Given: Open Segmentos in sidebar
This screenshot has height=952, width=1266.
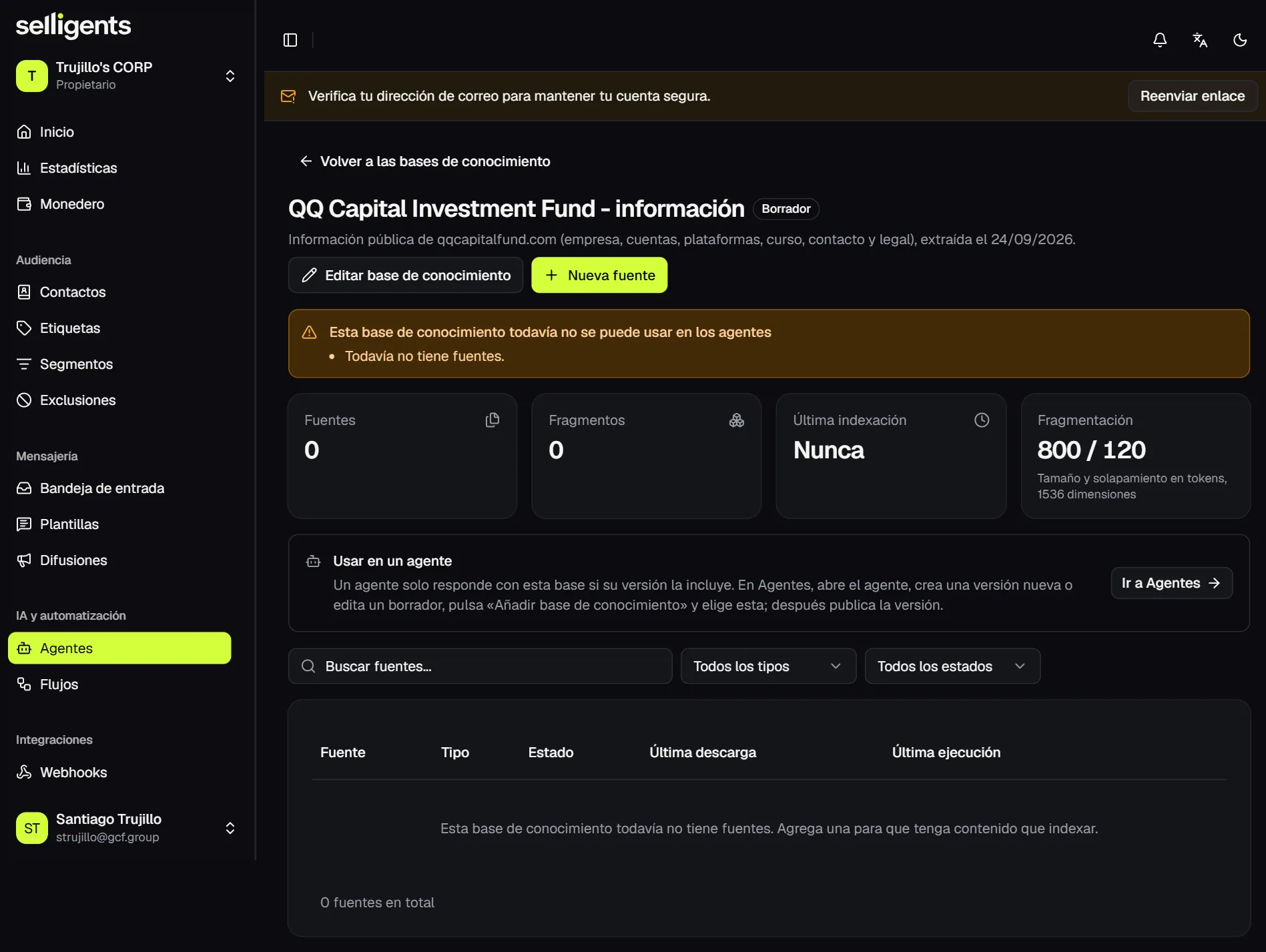Looking at the screenshot, I should [119, 364].
